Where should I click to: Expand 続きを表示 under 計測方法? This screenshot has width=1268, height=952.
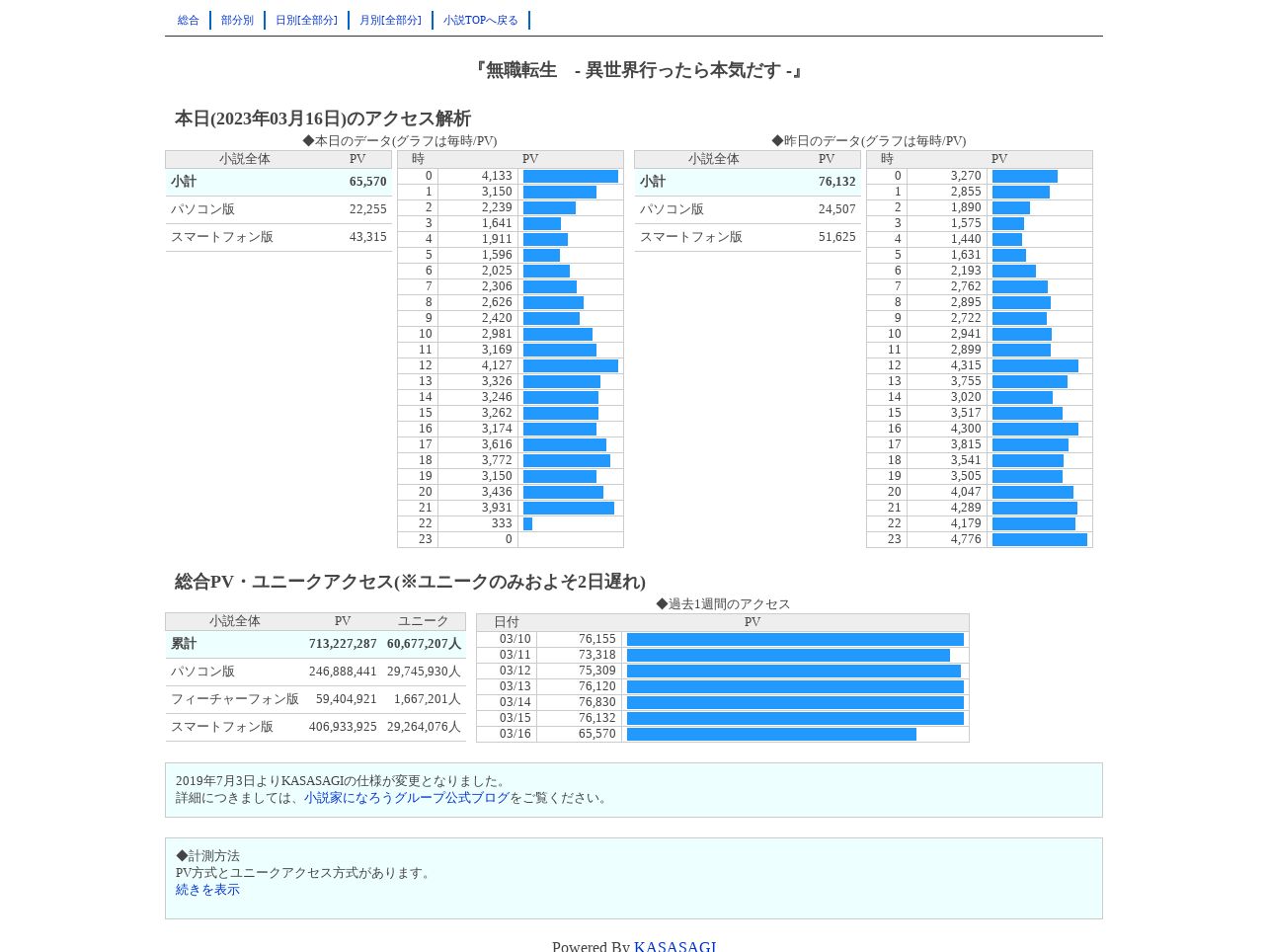pos(207,890)
